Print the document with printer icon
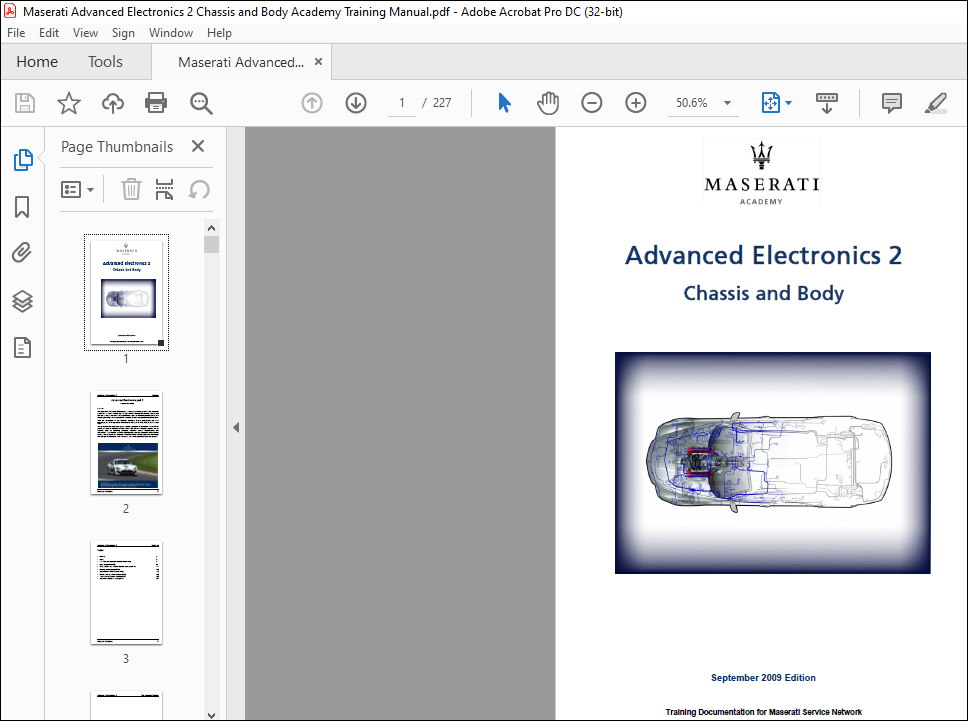Viewport: 968px width, 721px height. coord(156,102)
